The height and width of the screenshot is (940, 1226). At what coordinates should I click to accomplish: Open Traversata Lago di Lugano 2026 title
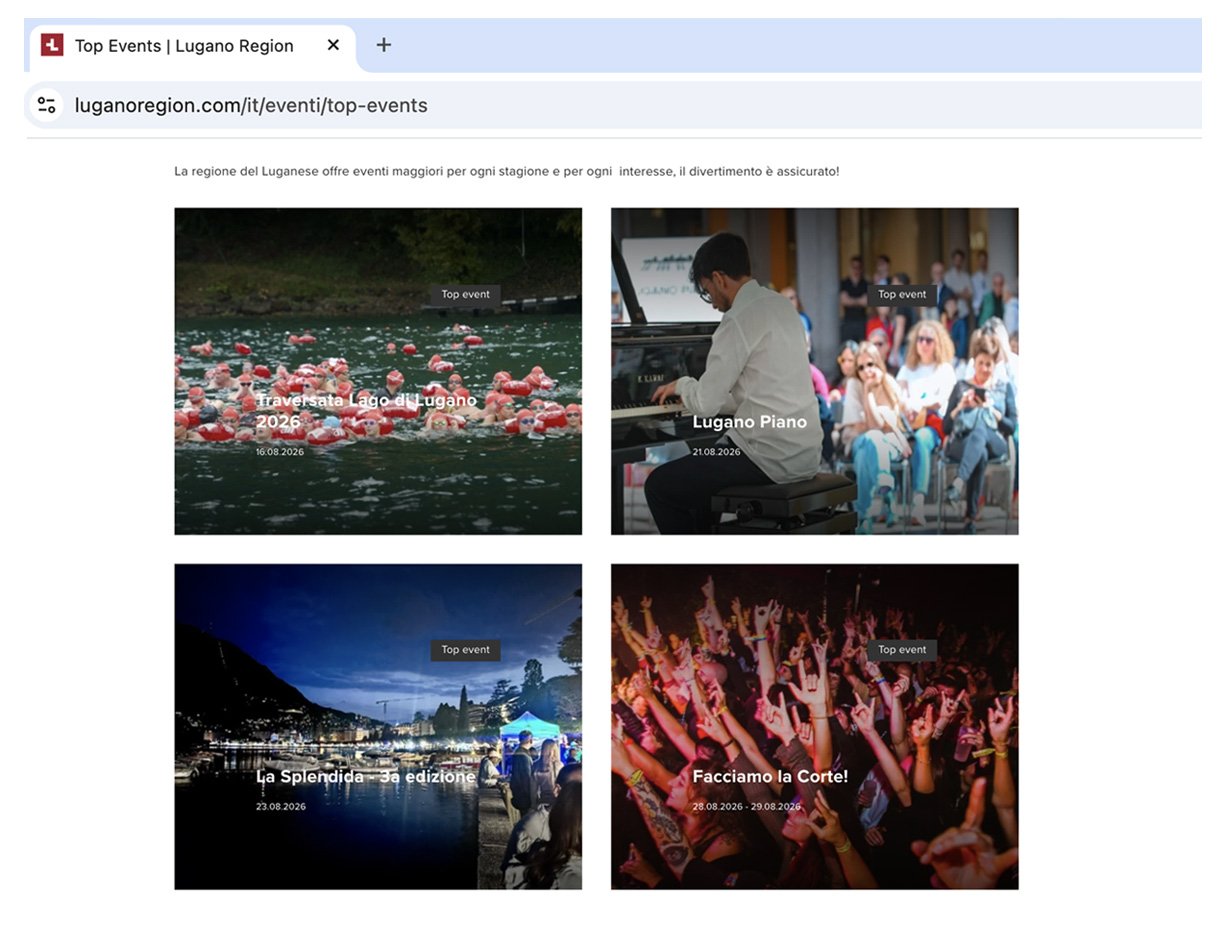(x=366, y=411)
